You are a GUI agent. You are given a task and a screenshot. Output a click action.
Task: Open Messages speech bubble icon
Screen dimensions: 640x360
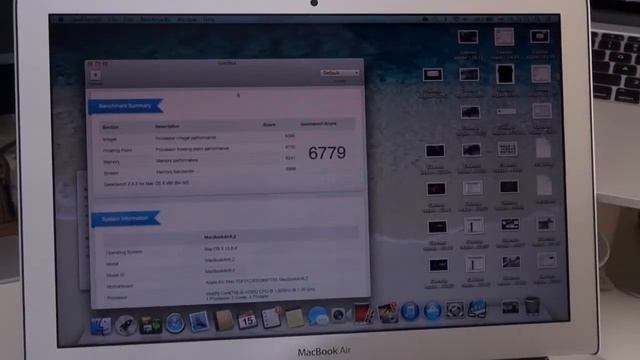(x=318, y=316)
